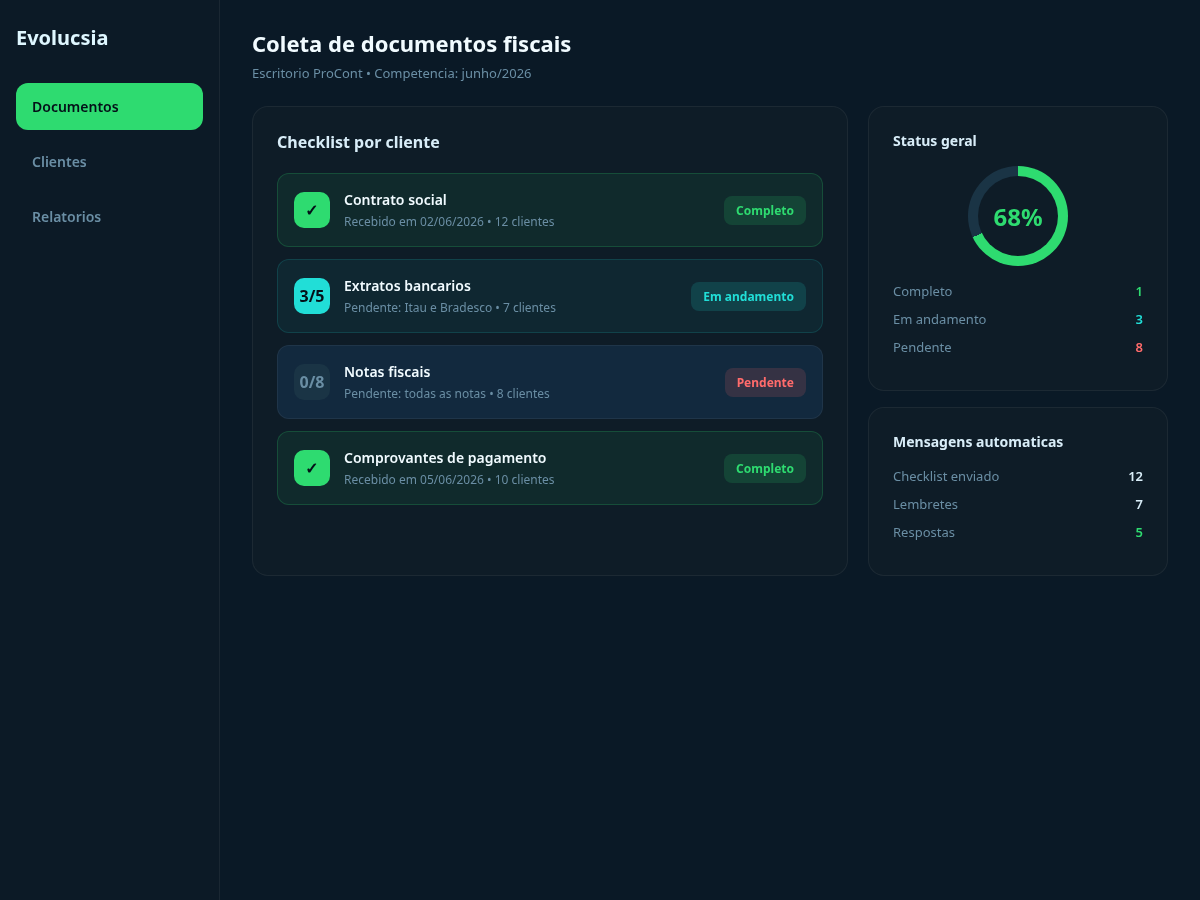1200x900 pixels.
Task: Click the 0/8 badge for Notas fiscais
Action: tap(312, 382)
